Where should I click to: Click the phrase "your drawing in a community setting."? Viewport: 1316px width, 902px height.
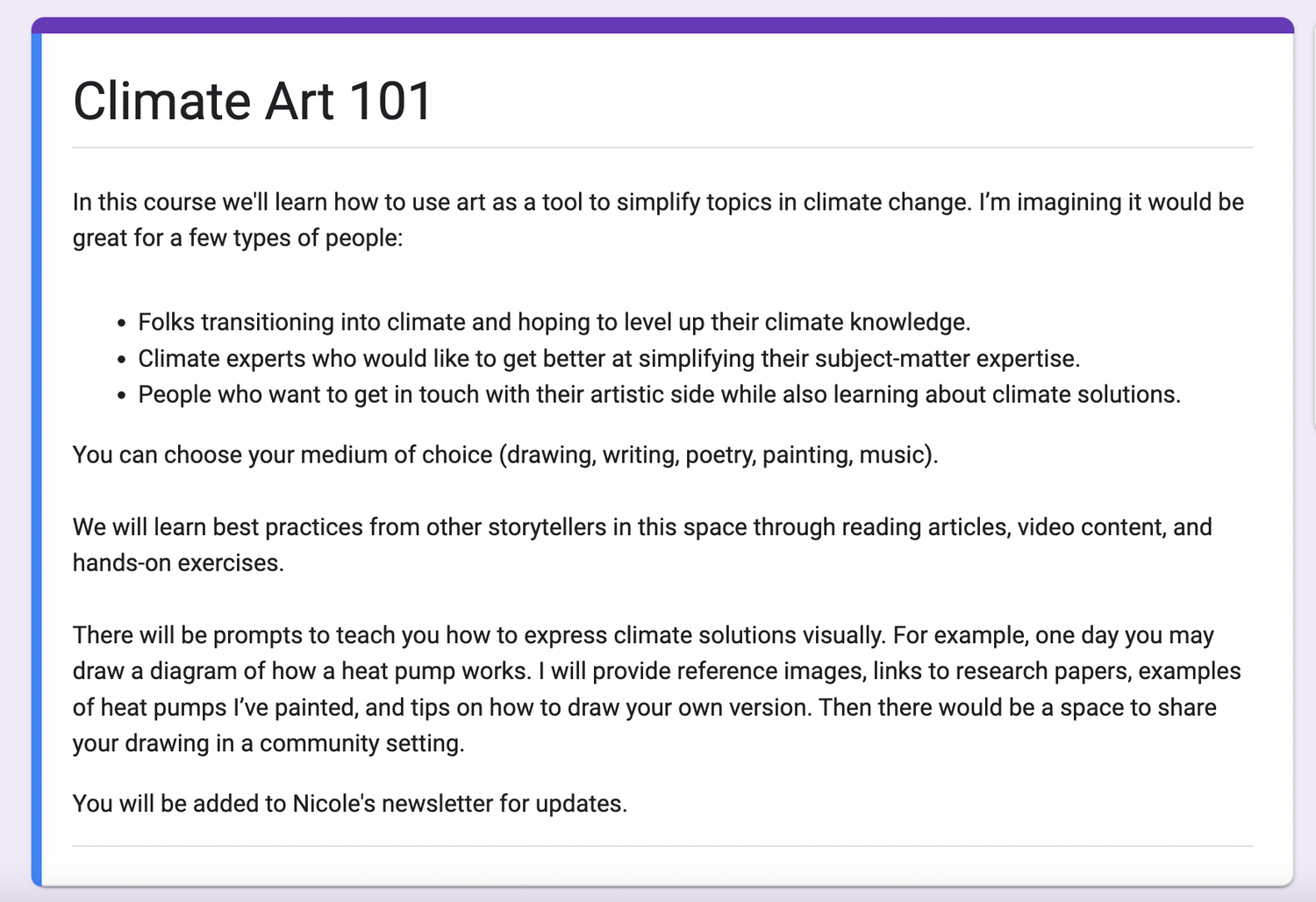point(268,743)
